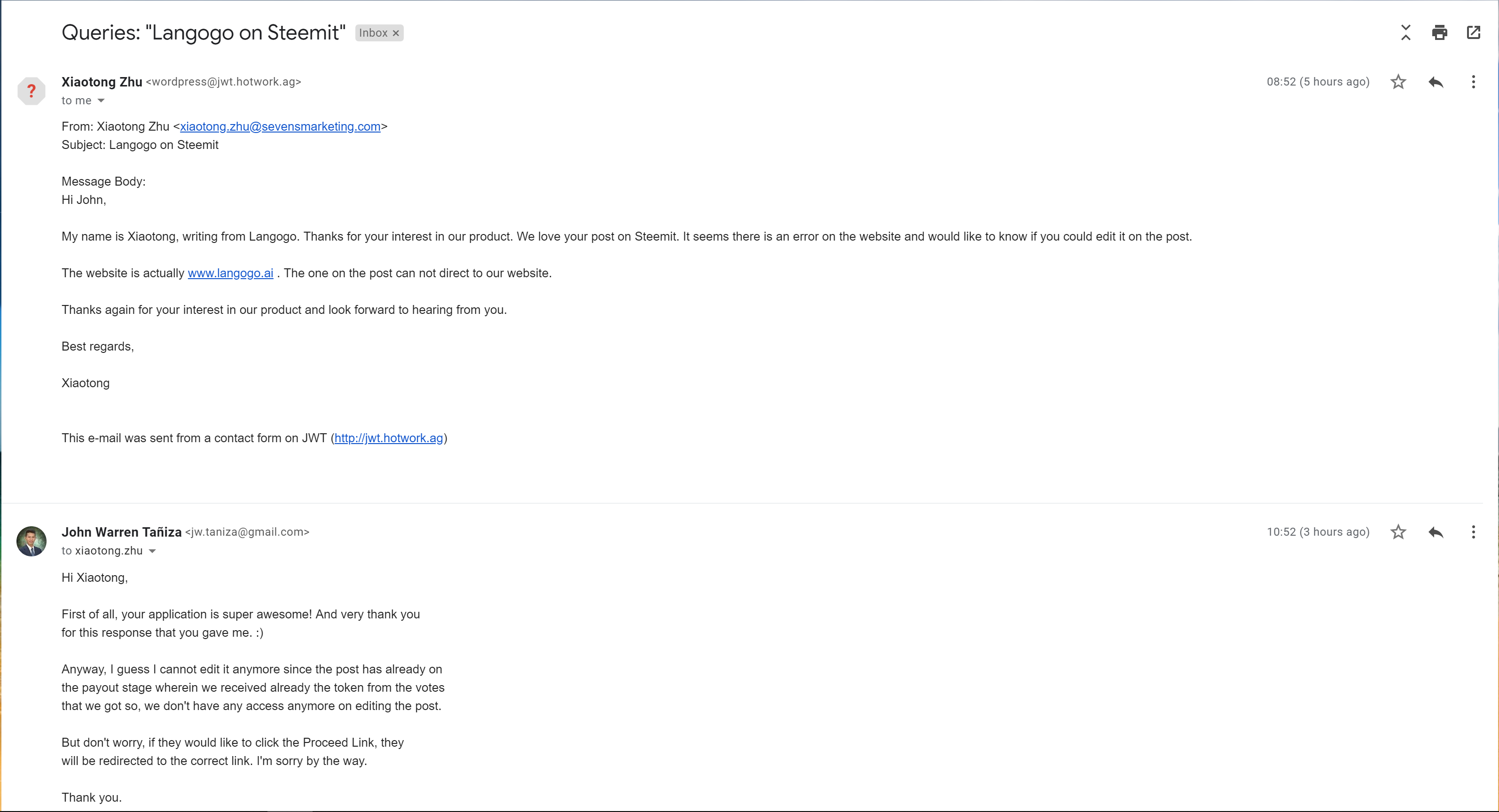1499x812 pixels.
Task: Collapse all messages in the conversation
Action: [x=1405, y=32]
